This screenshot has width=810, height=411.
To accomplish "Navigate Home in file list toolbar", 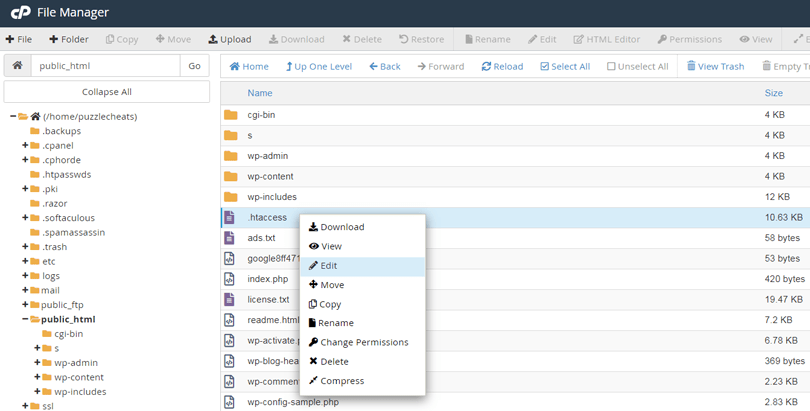I will click(x=249, y=67).
